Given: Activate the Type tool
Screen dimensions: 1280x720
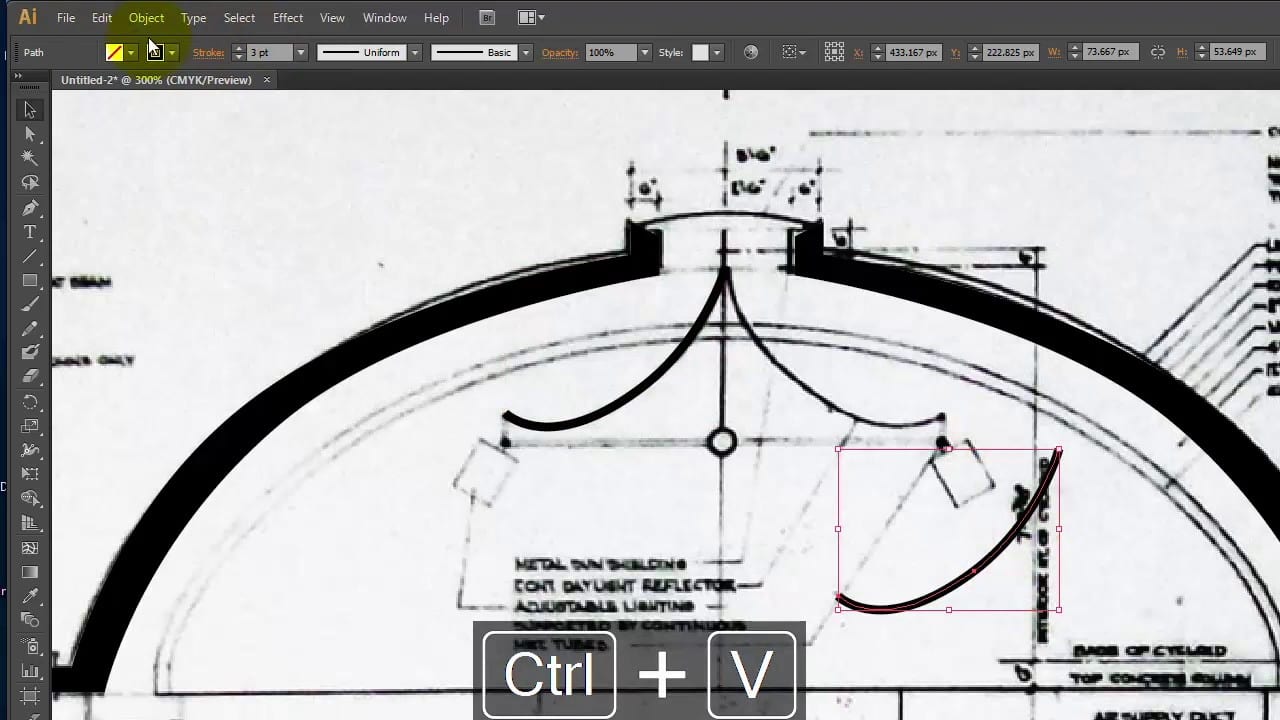Looking at the screenshot, I should [30, 232].
